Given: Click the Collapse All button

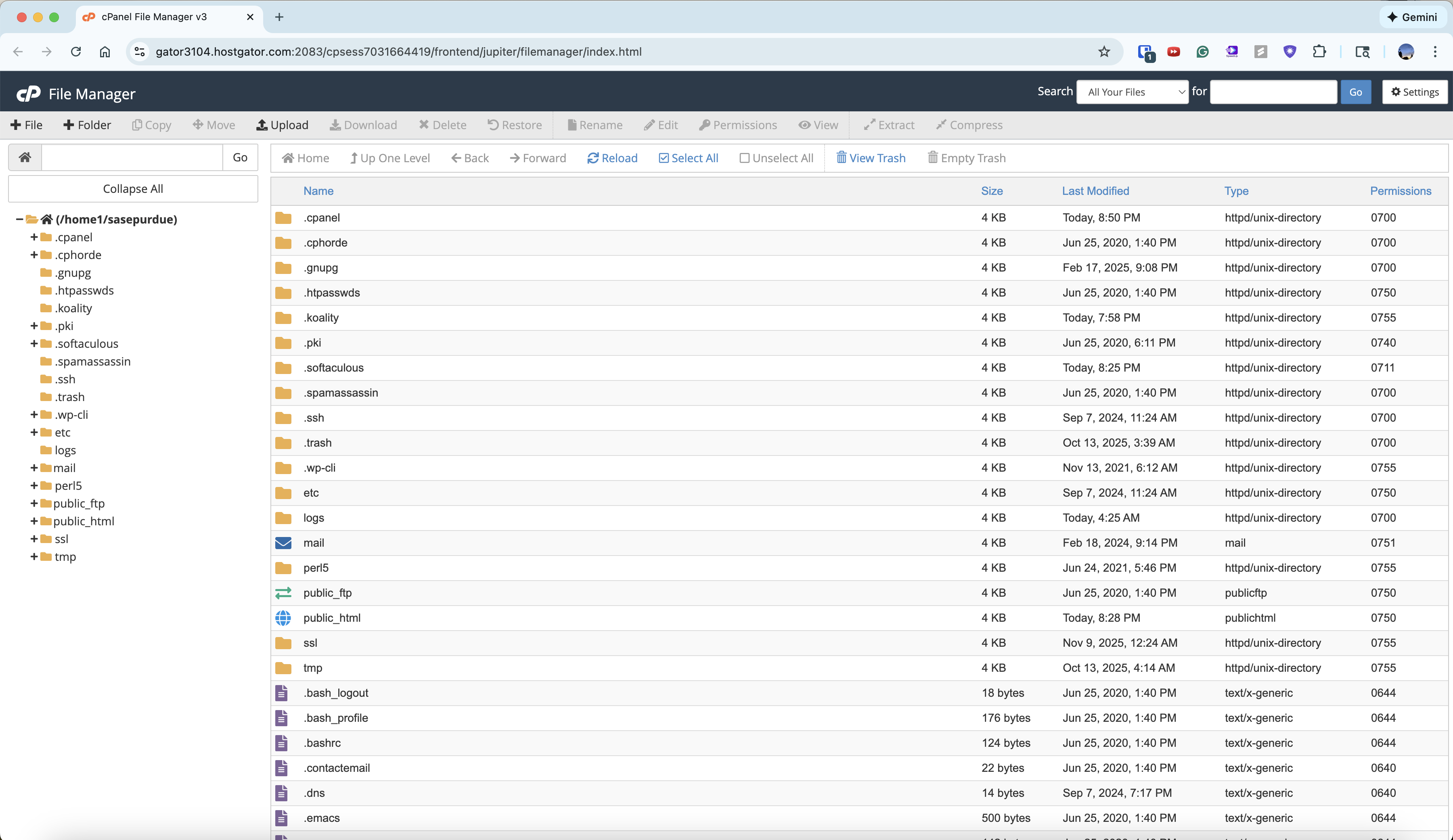Looking at the screenshot, I should (x=133, y=188).
